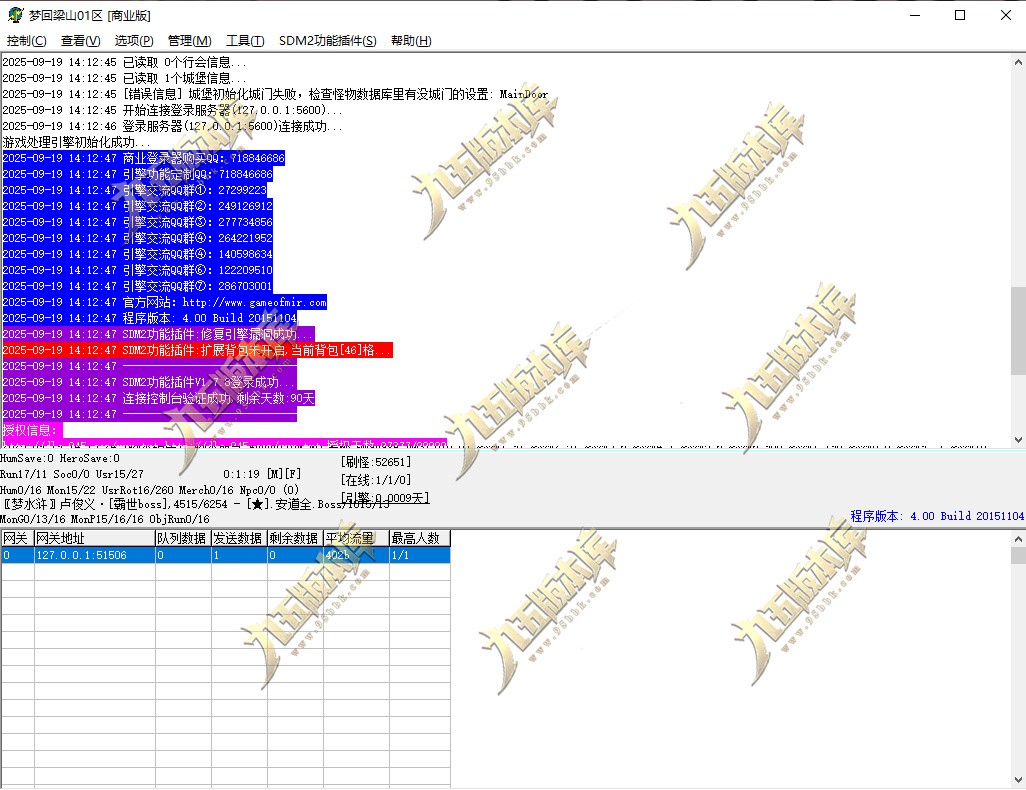The image size is (1026, 790).
Task: Click the 最高人数 column header
Action: click(x=419, y=538)
